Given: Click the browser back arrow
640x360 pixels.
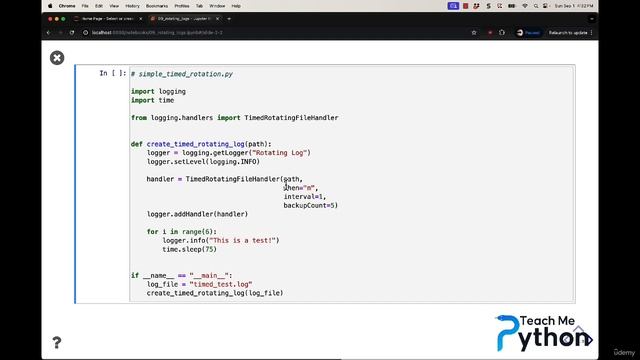Looking at the screenshot, I should [x=49, y=33].
